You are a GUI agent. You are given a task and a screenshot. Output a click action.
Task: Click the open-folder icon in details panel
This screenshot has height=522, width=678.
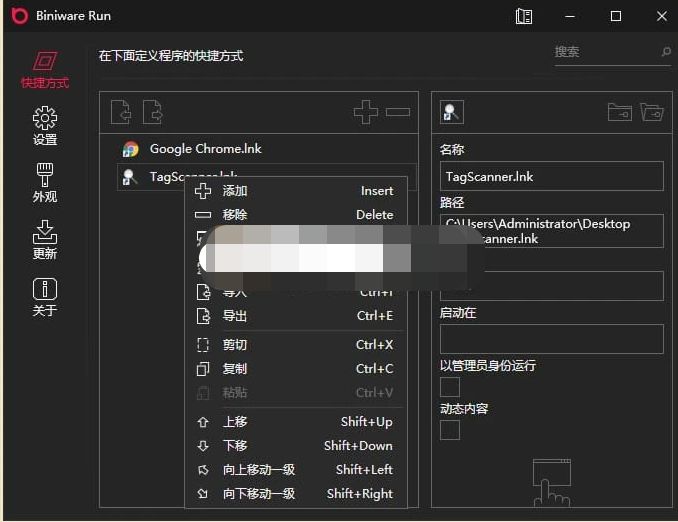(651, 113)
